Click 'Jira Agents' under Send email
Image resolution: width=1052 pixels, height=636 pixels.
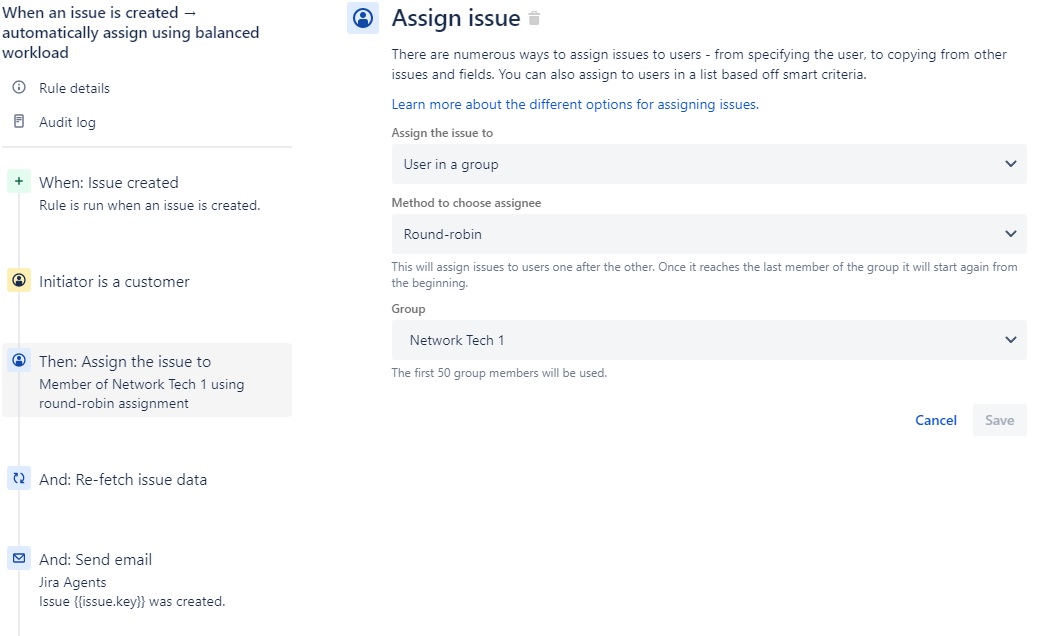72,582
